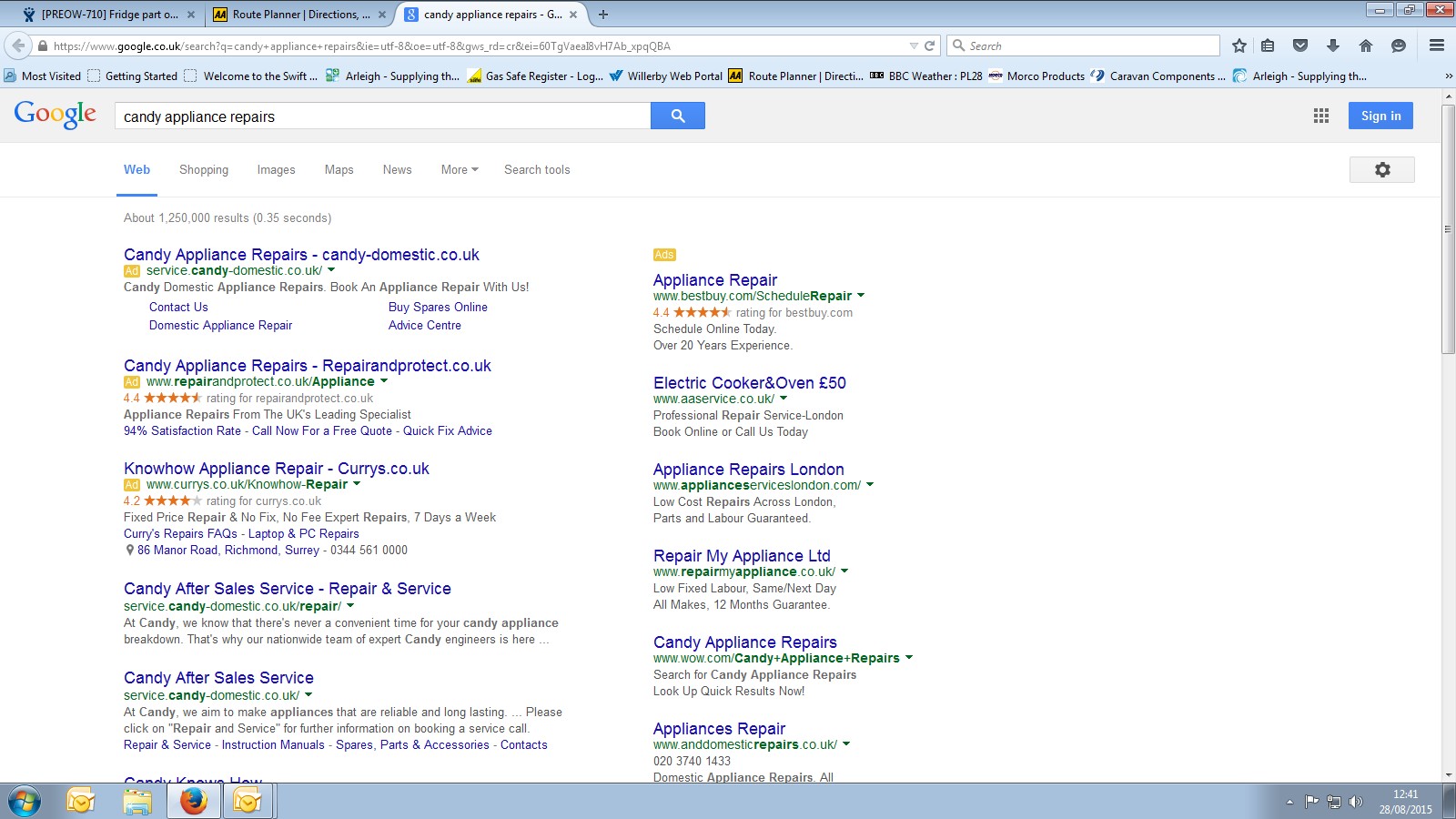The height and width of the screenshot is (819, 1456).
Task: Click the volume icon in system tray
Action: pos(1356,802)
